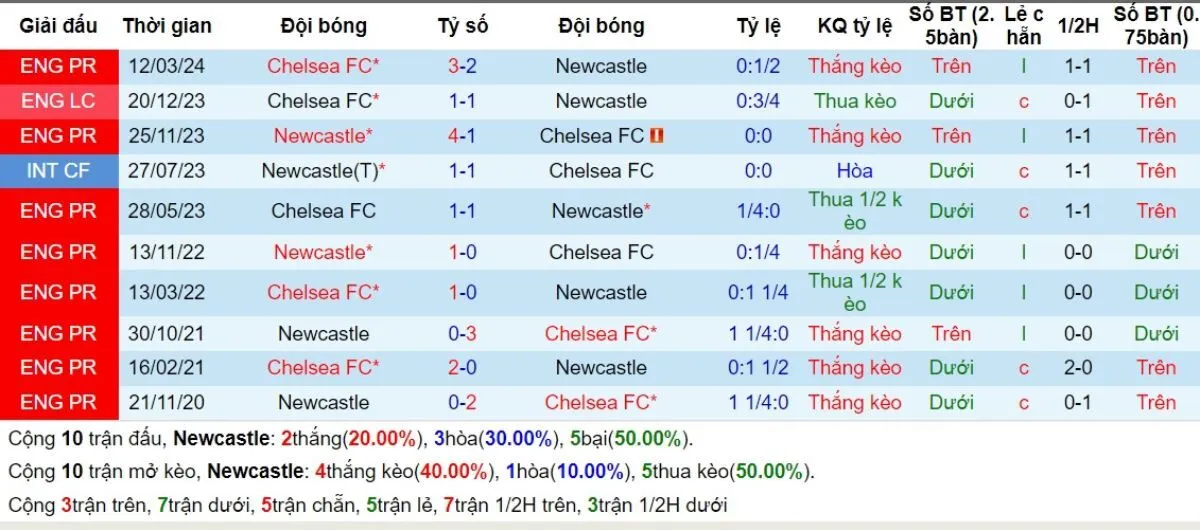Select the INT CF league badge

(x=56, y=171)
